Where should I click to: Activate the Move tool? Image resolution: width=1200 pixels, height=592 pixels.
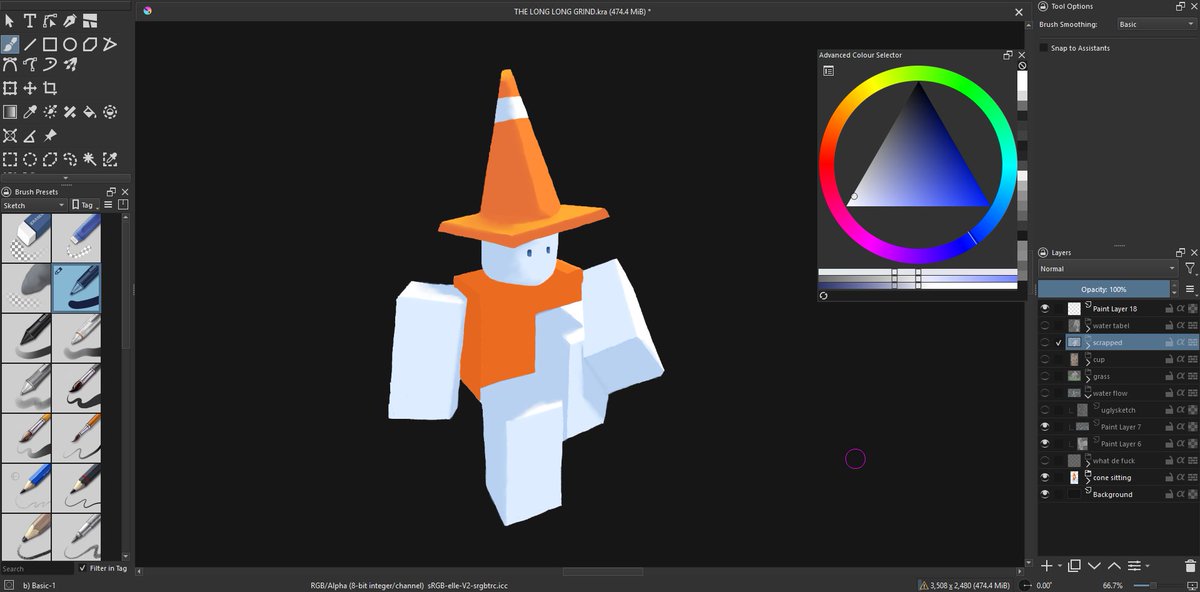(30, 88)
